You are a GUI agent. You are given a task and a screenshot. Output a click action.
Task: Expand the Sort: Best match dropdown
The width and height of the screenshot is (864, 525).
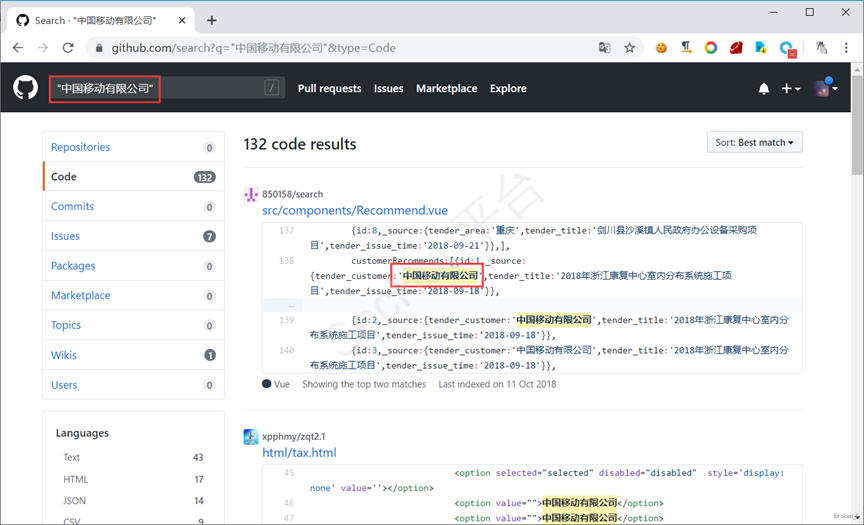754,143
